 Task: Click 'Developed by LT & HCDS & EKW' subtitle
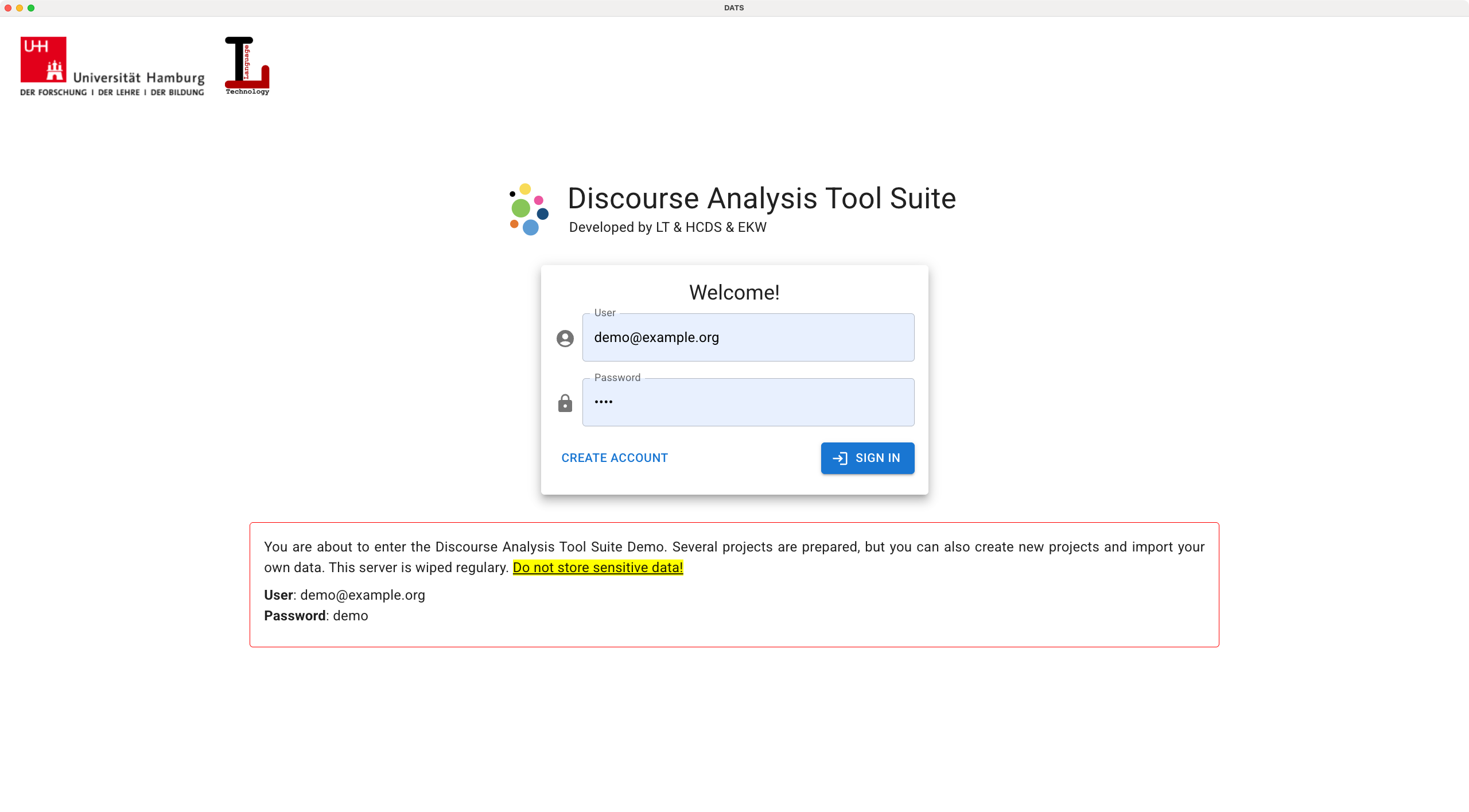tap(668, 227)
